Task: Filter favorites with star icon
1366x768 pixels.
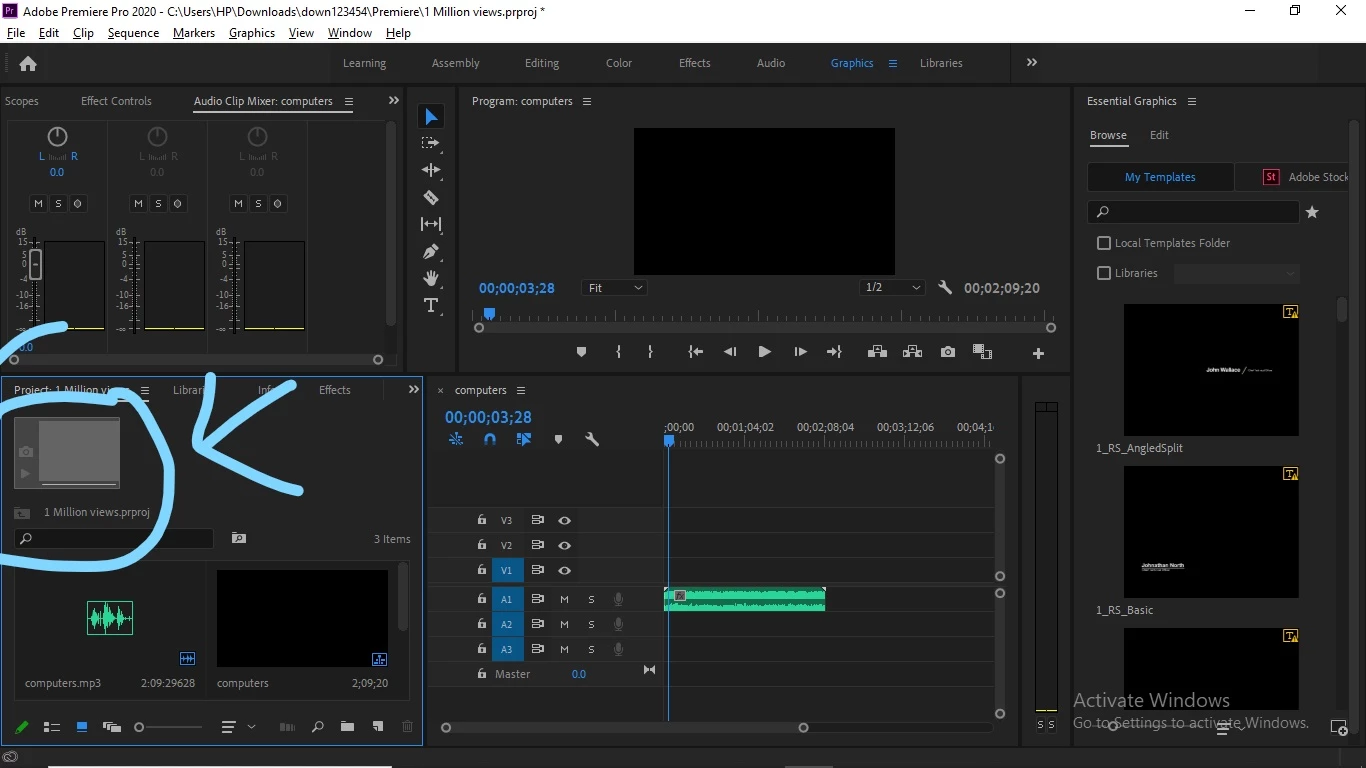Action: (x=1312, y=212)
